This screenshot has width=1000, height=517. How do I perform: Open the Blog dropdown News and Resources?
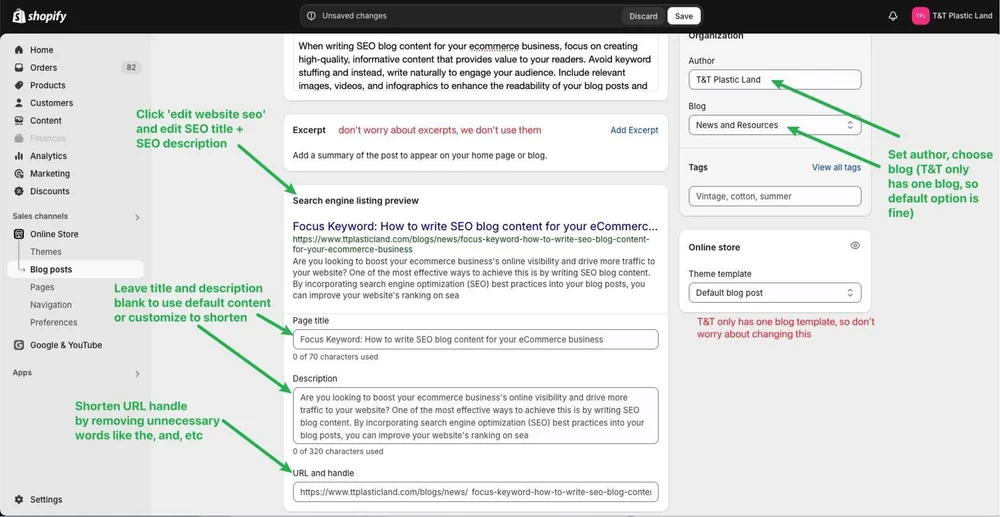[x=775, y=125]
